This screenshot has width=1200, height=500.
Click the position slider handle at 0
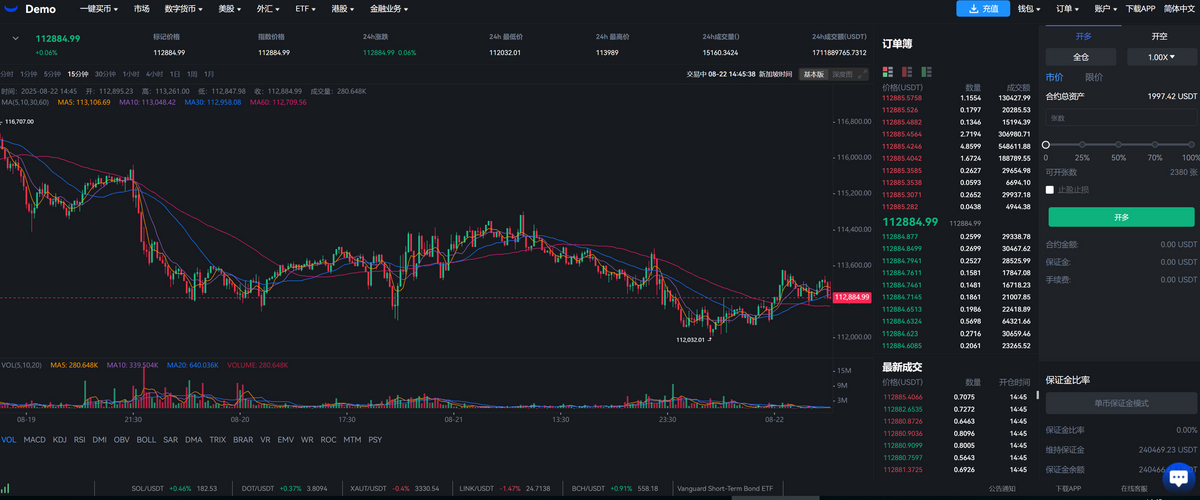pos(1046,145)
